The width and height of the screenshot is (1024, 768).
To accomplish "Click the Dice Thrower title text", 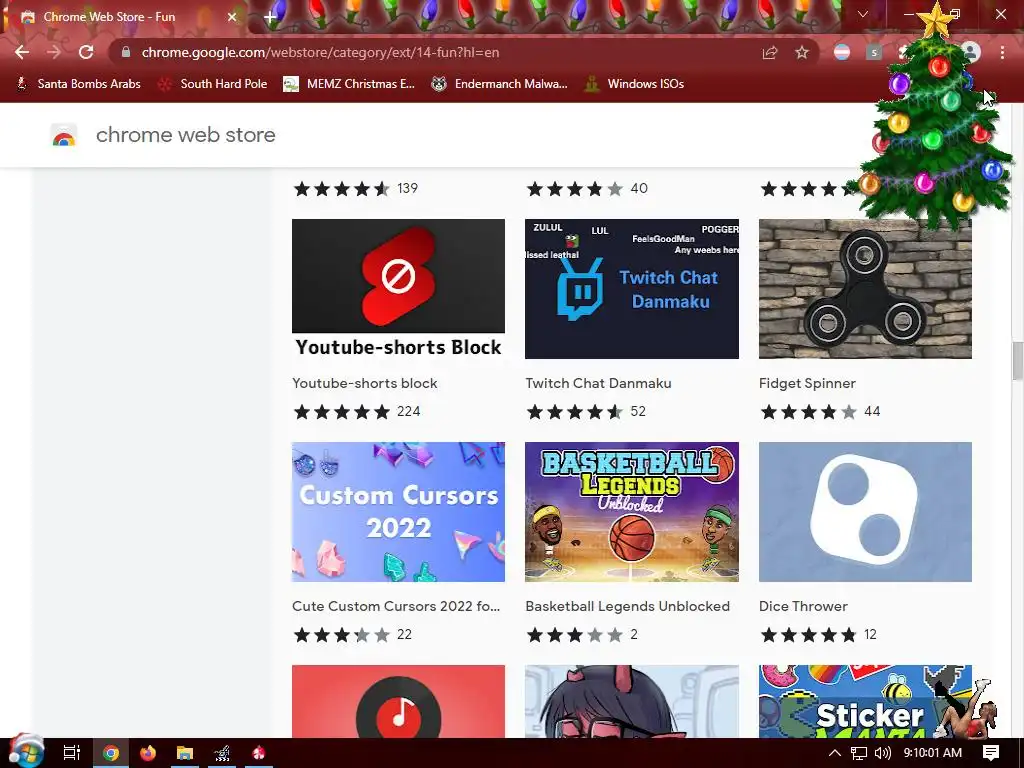I will (803, 606).
